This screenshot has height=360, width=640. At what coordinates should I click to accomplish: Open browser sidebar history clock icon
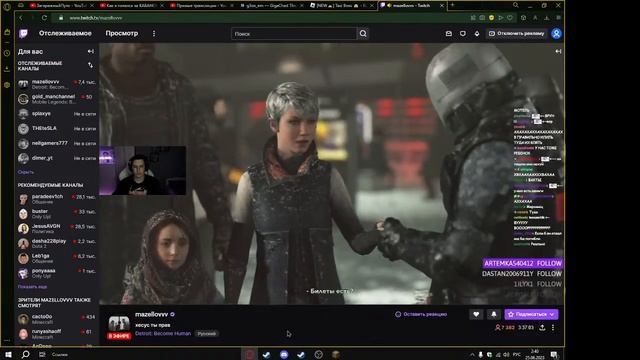[7, 53]
